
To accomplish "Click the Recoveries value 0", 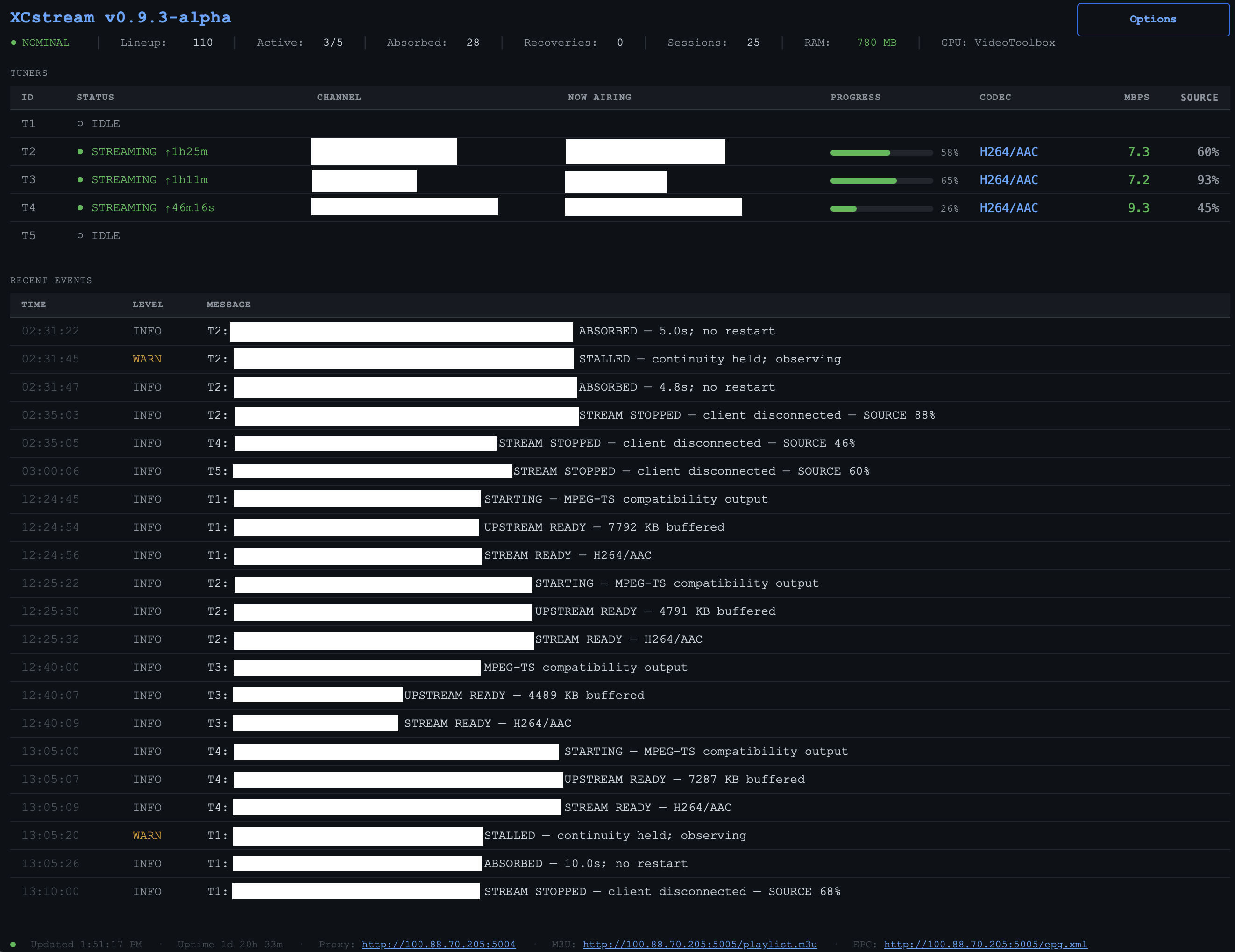I will coord(620,43).
